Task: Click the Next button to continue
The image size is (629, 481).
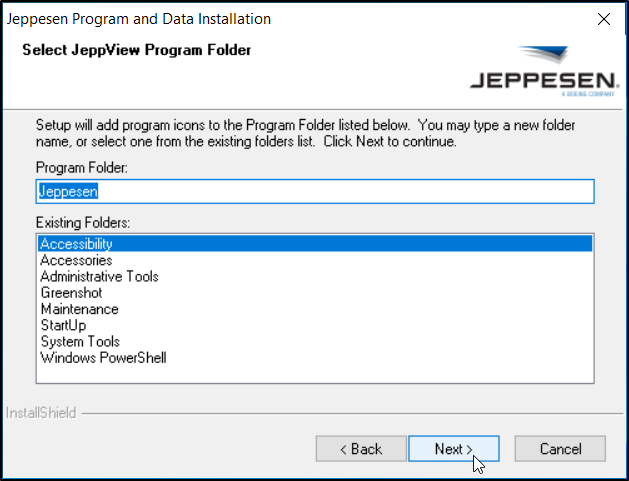Action: [x=453, y=449]
